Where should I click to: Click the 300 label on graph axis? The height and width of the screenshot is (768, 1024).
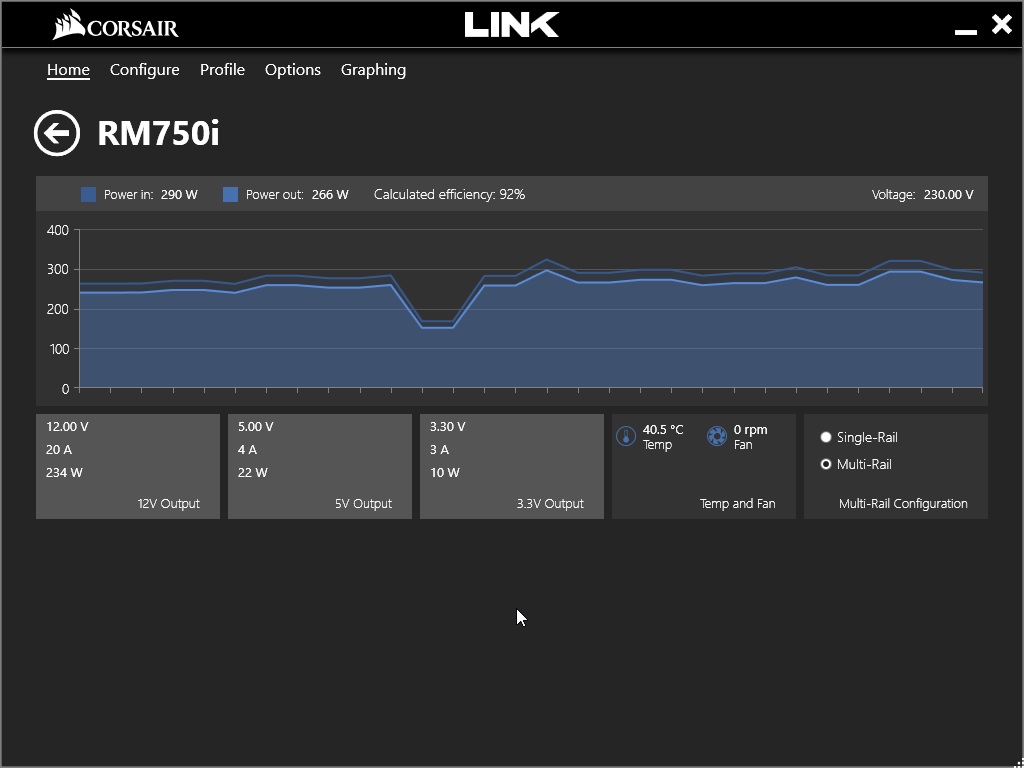click(58, 270)
